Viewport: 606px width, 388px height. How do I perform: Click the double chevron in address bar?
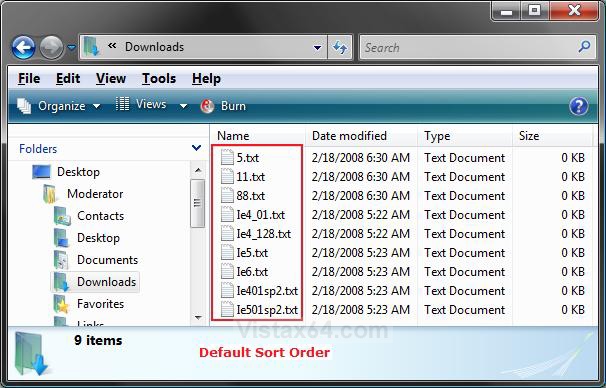point(112,46)
